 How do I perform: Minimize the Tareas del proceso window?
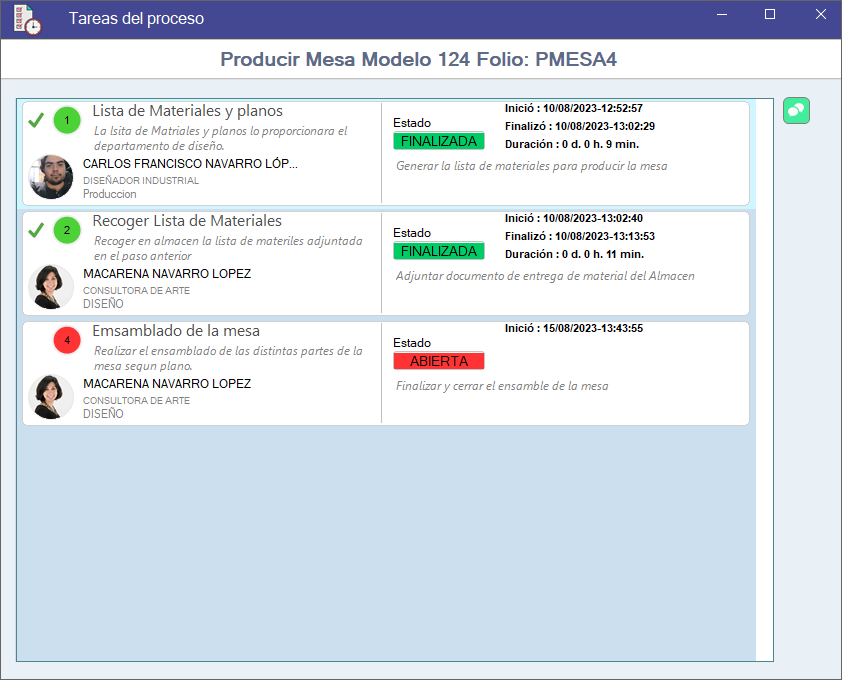[x=722, y=15]
